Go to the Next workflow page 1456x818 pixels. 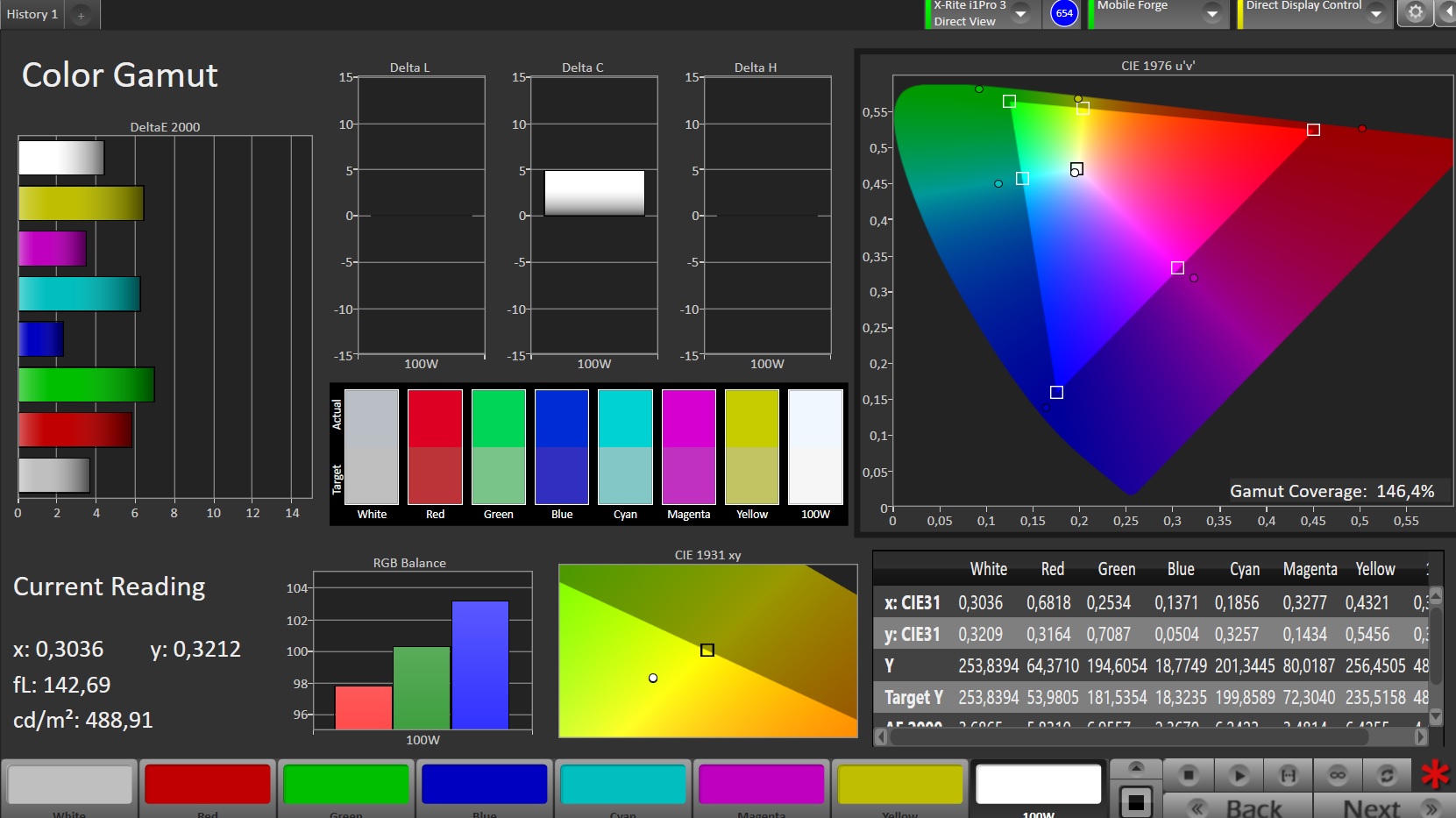click(x=1383, y=807)
